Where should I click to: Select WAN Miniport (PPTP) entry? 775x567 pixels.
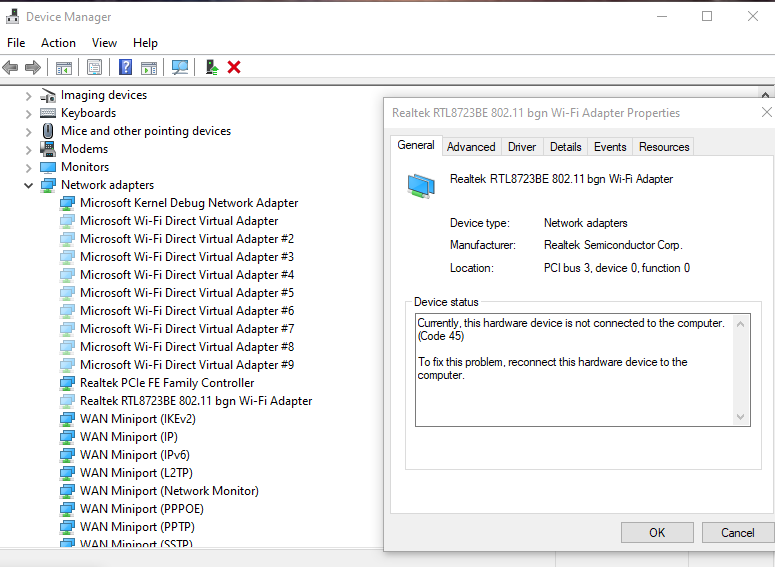pyautogui.click(x=137, y=527)
